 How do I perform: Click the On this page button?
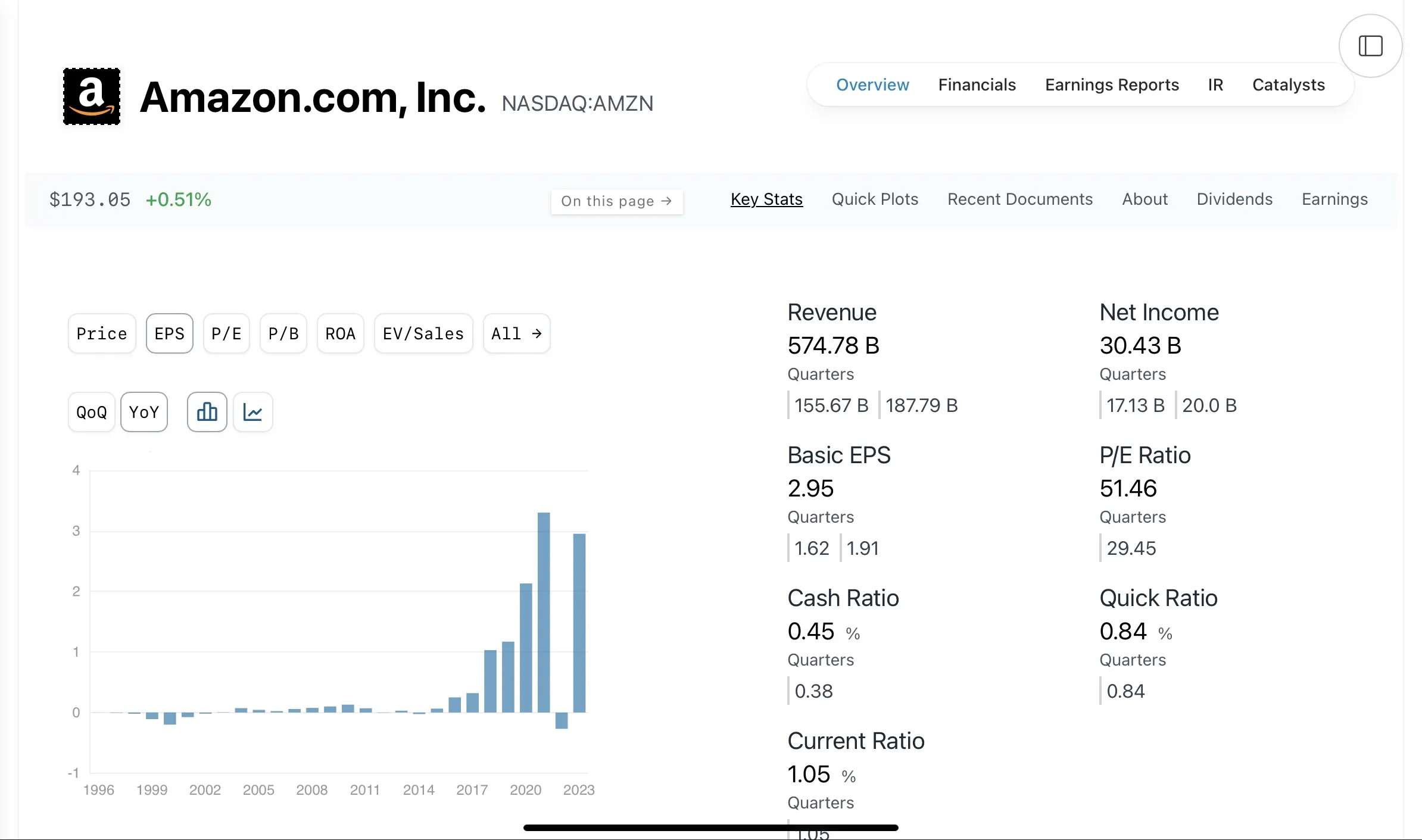point(617,201)
